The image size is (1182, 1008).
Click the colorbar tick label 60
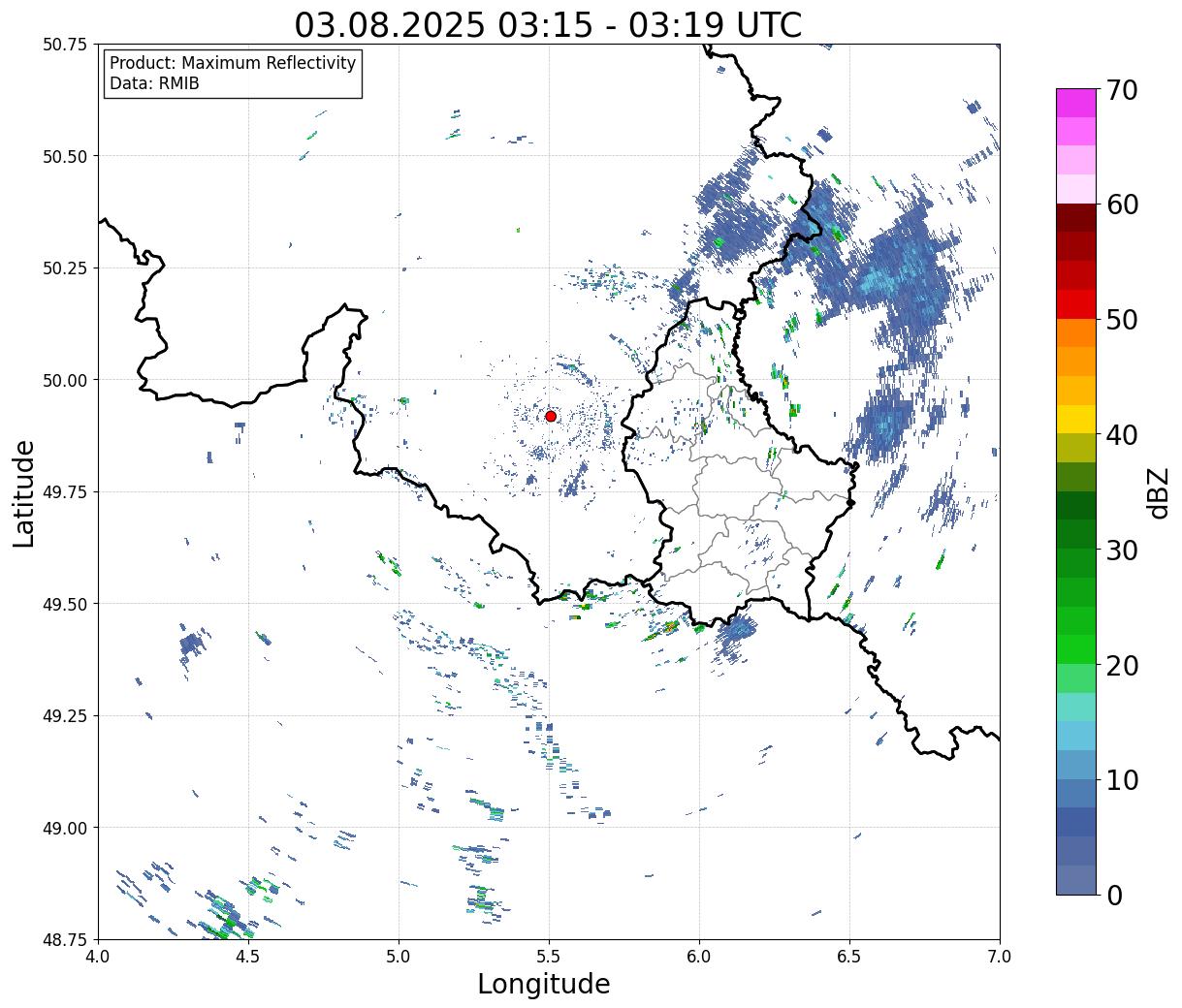(x=1122, y=205)
